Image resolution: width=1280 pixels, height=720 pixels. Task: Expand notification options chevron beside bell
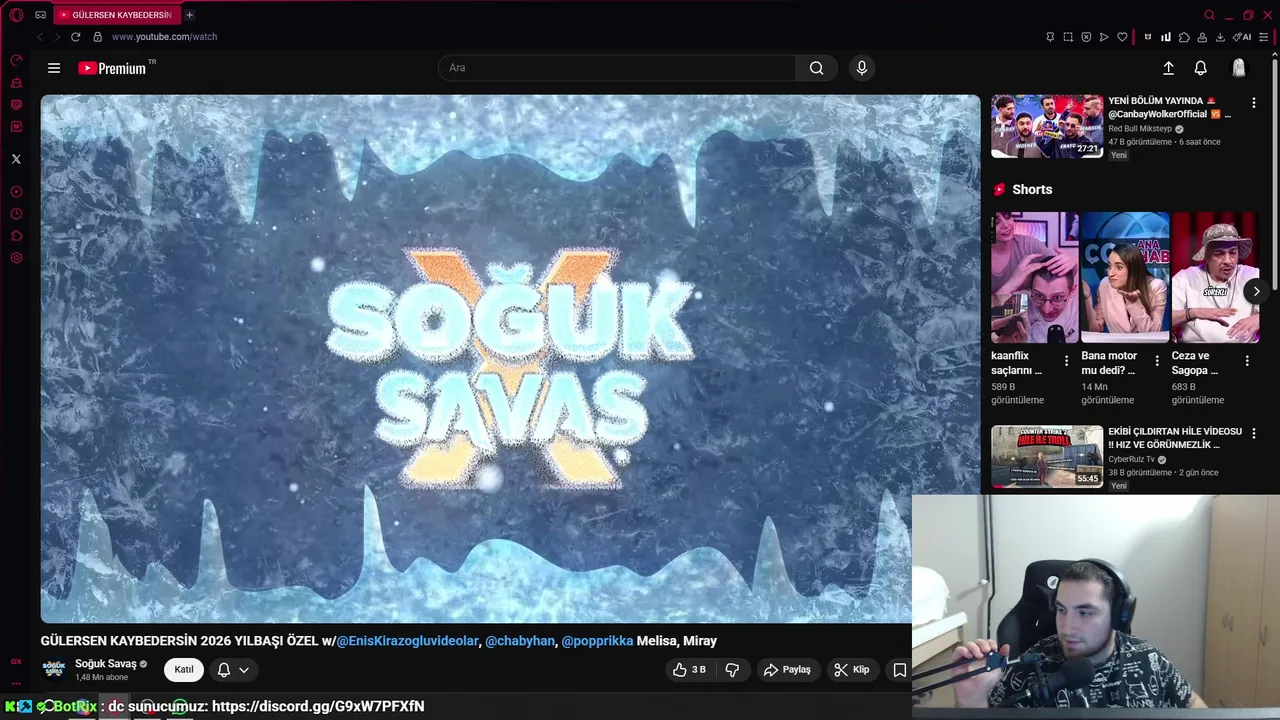(243, 670)
